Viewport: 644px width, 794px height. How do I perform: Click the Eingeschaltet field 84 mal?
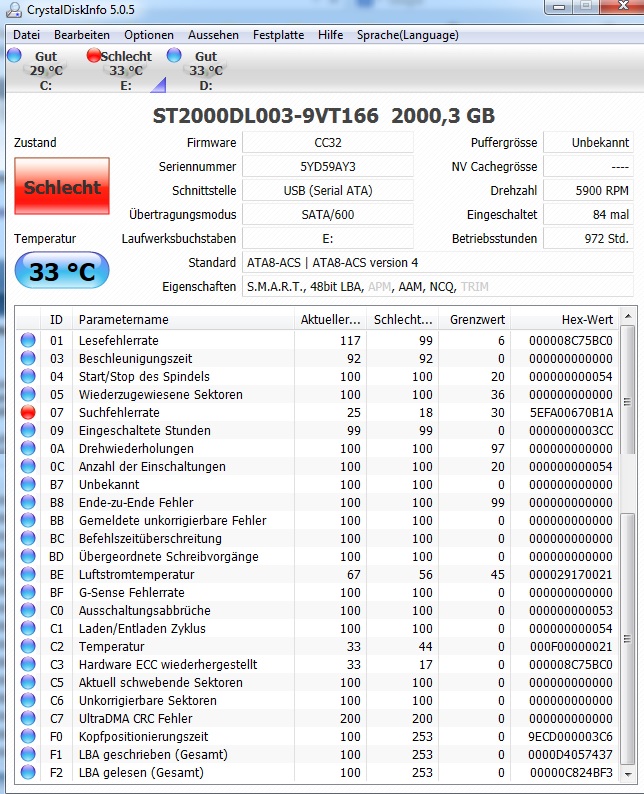tap(588, 215)
